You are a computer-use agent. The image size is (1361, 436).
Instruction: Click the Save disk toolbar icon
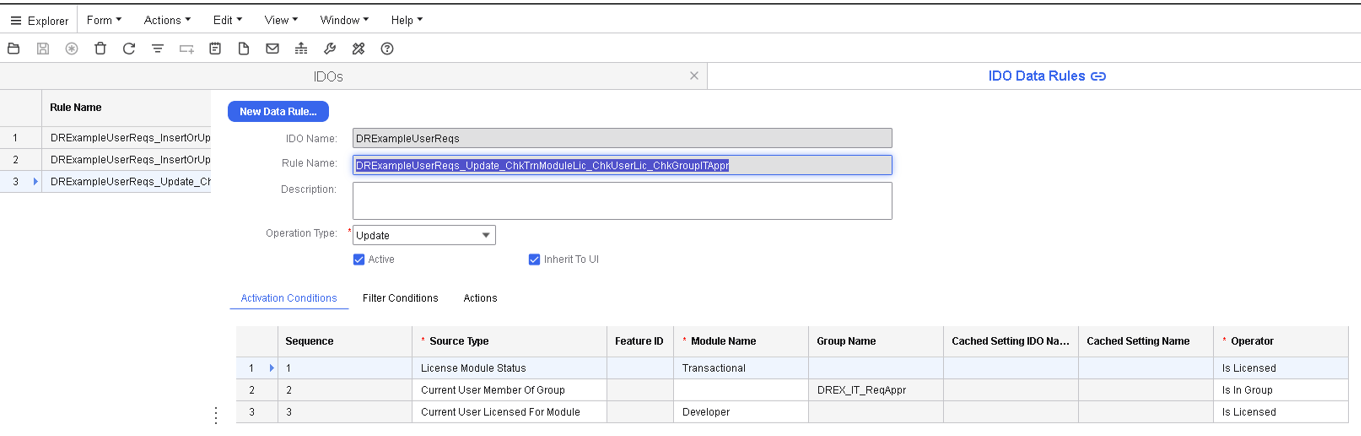(43, 49)
